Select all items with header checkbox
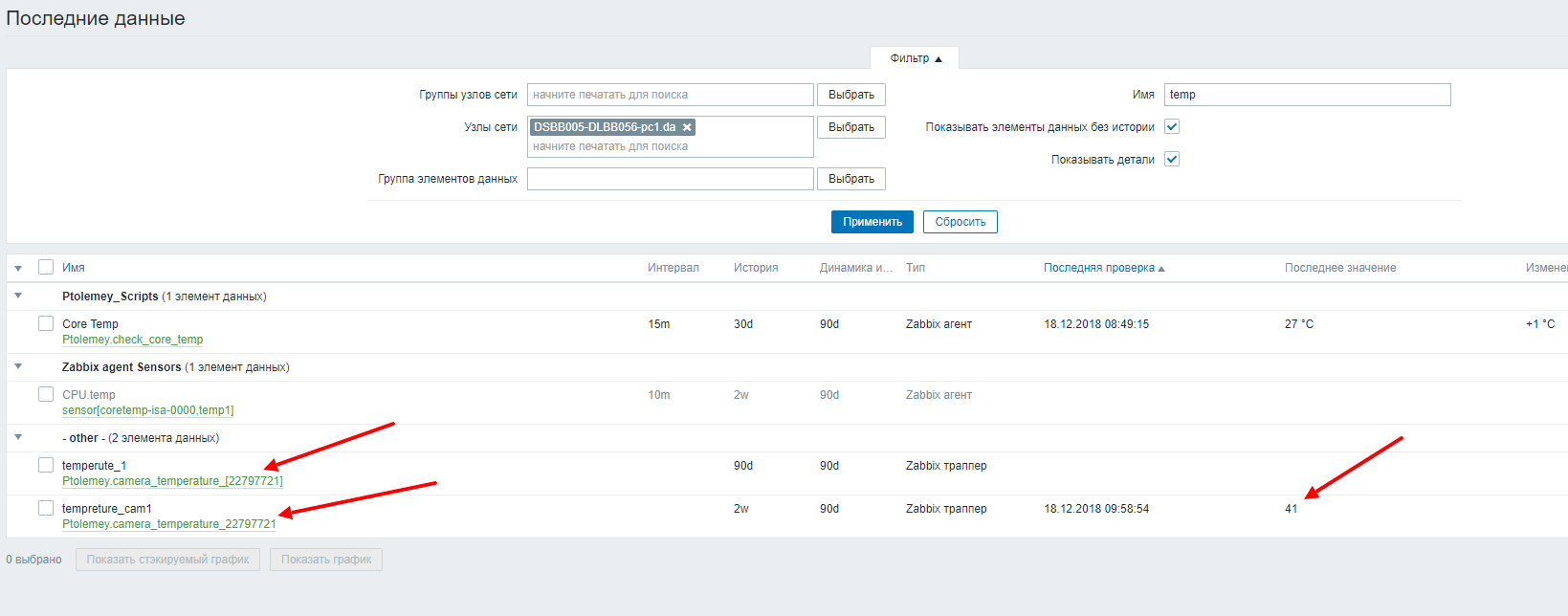Viewport: 1568px width, 616px height. point(46,268)
